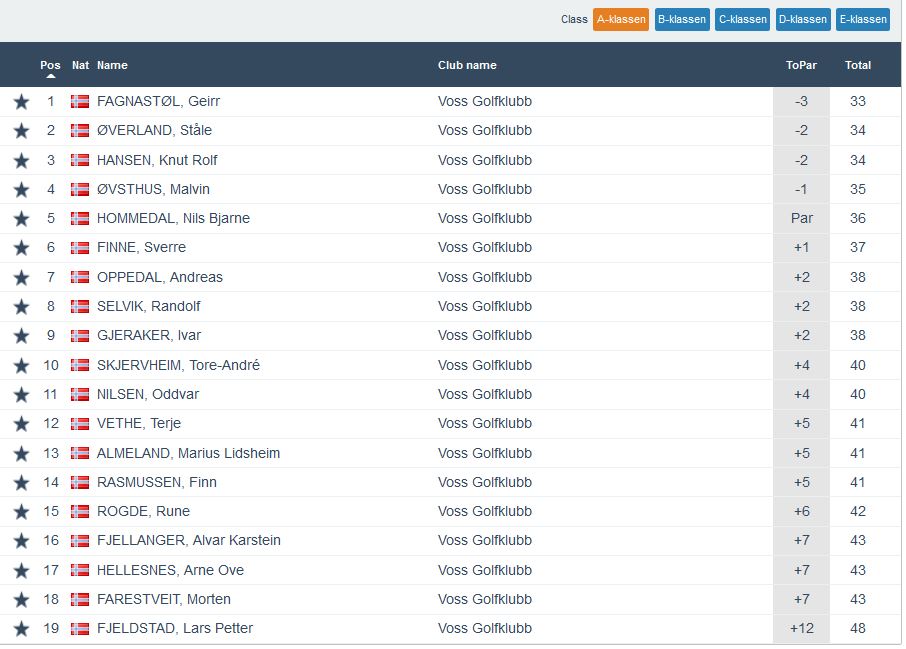Sort table by ToPar column
Image resolution: width=906 pixels, height=649 pixels.
pos(801,66)
